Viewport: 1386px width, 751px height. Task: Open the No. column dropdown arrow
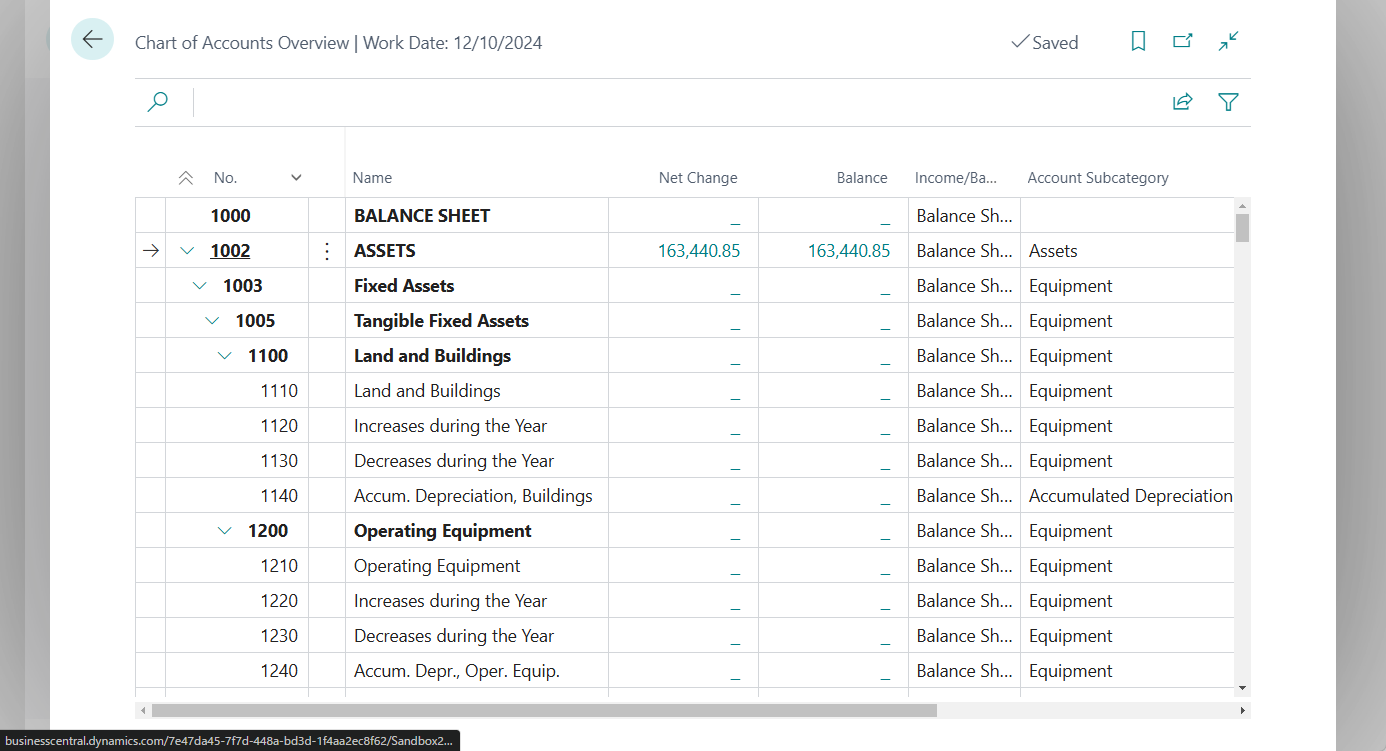pyautogui.click(x=296, y=177)
